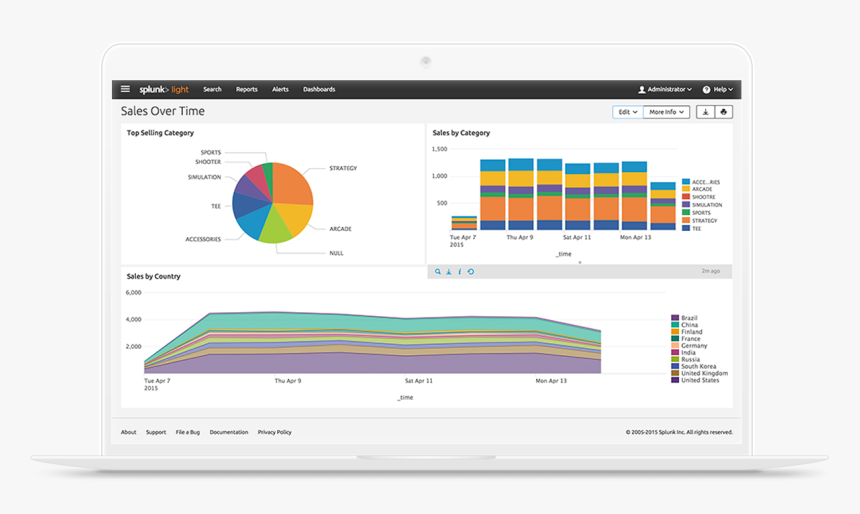The height and width of the screenshot is (514, 860).
Task: Open the hamburger navigation menu
Action: (x=125, y=89)
